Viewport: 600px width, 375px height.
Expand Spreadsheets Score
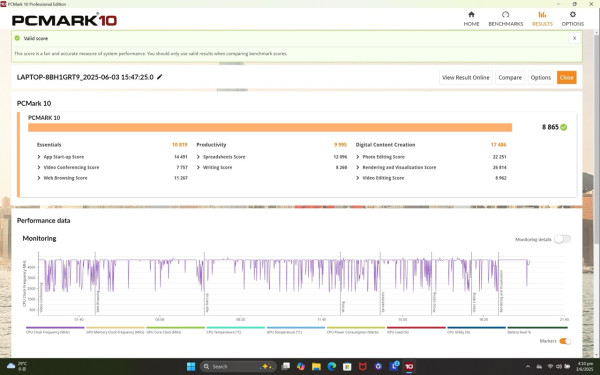click(198, 157)
